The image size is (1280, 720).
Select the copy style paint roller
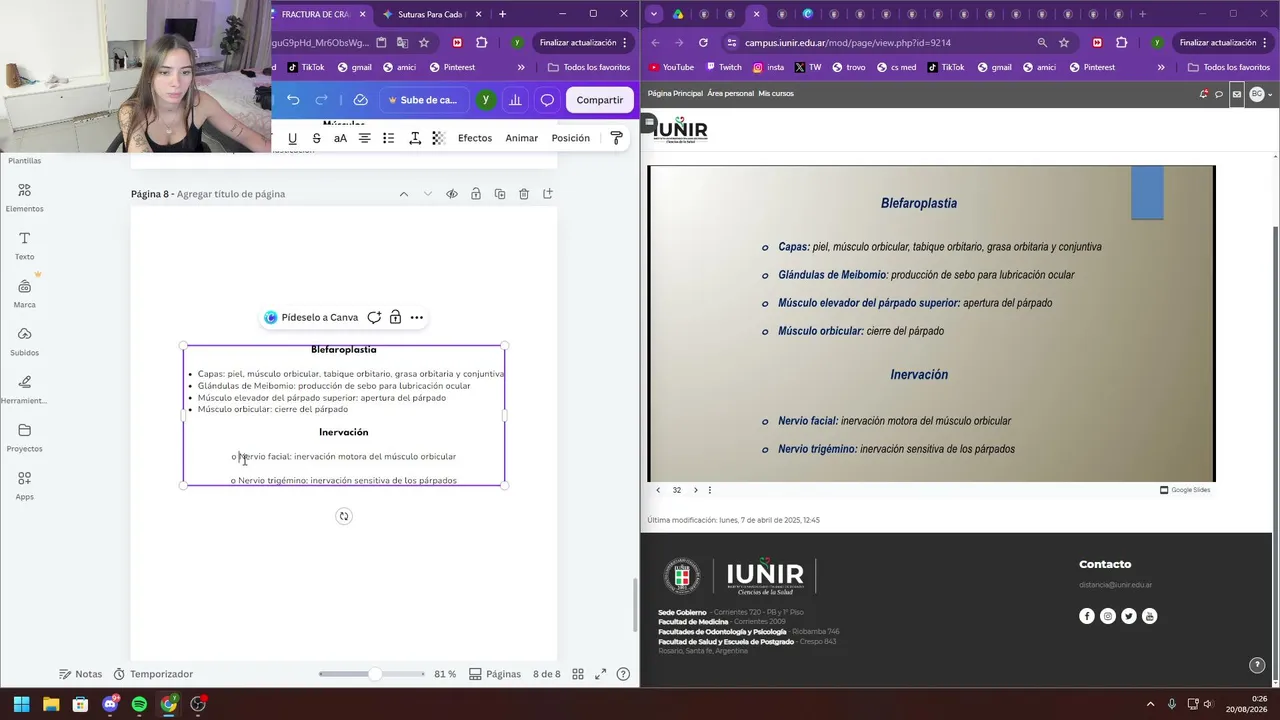(616, 138)
